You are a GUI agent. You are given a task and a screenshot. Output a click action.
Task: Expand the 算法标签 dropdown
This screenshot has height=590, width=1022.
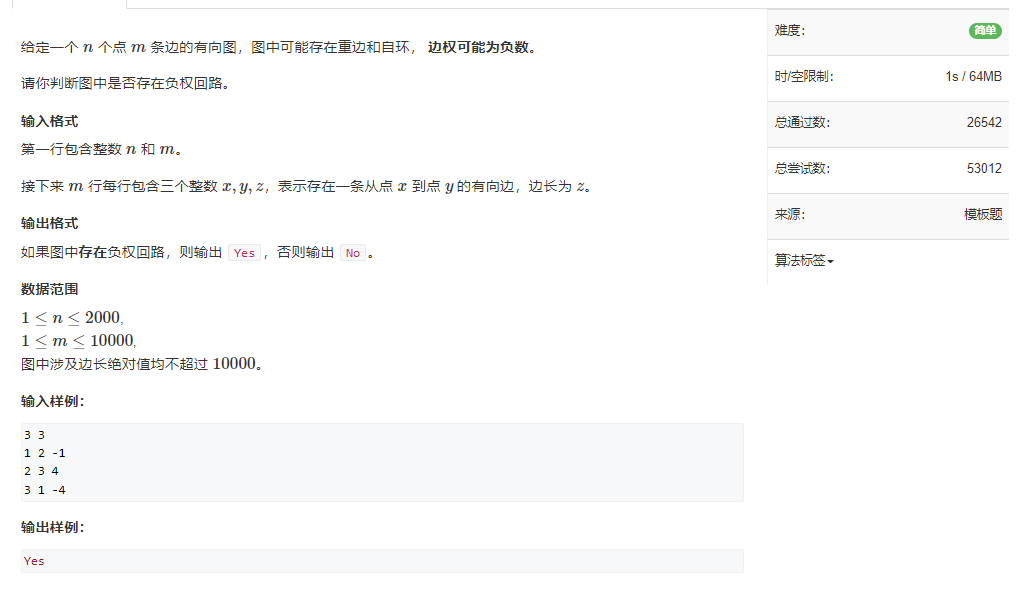tap(804, 261)
